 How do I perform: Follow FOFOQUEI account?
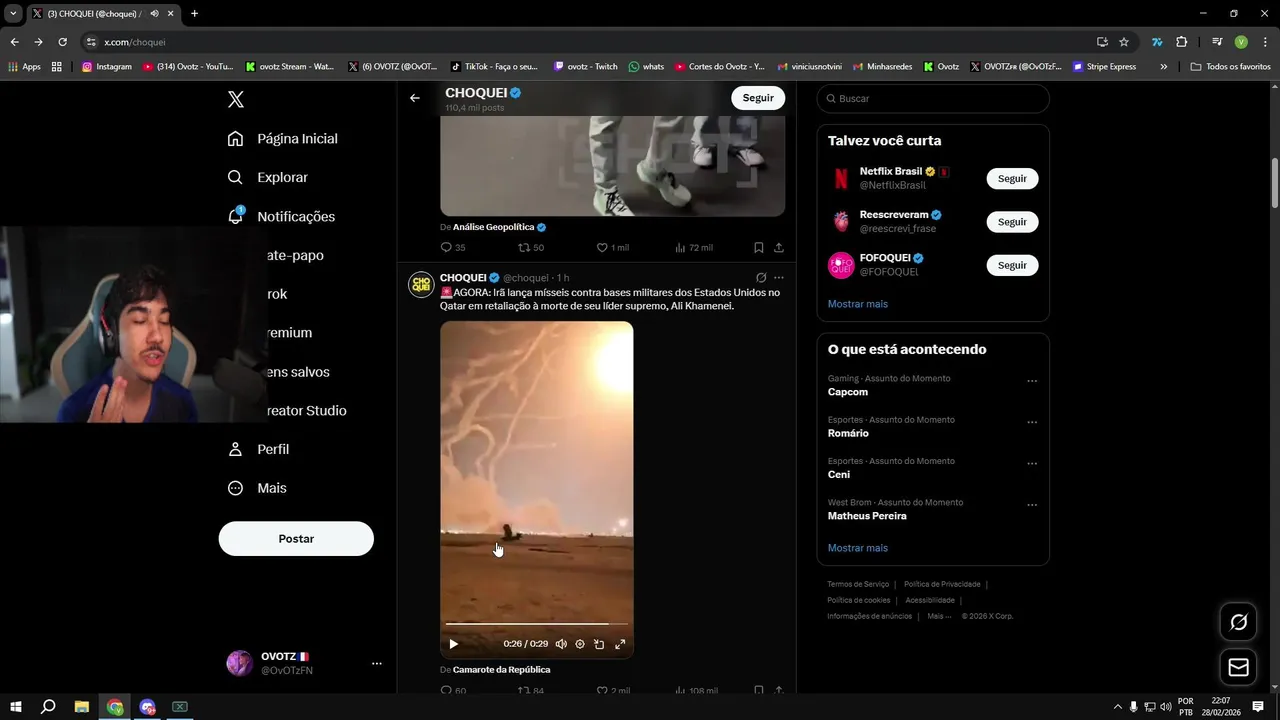1012,265
